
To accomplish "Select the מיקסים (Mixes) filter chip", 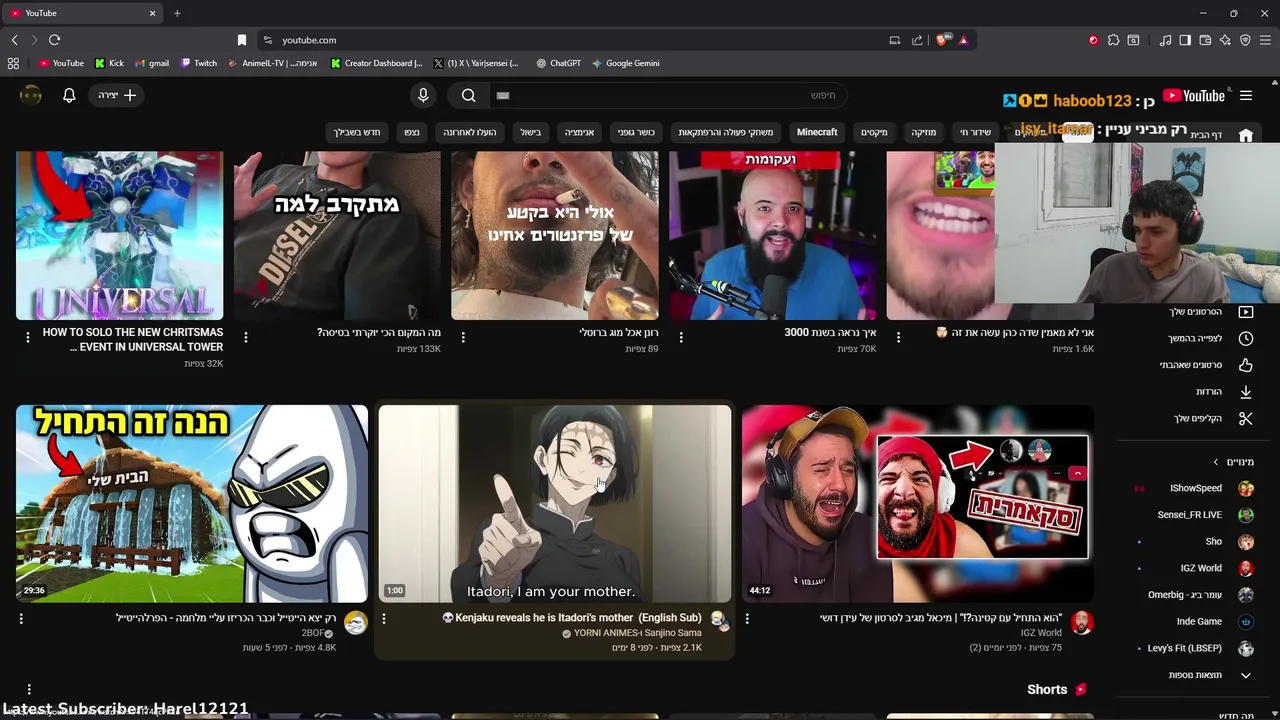I will pyautogui.click(x=874, y=132).
